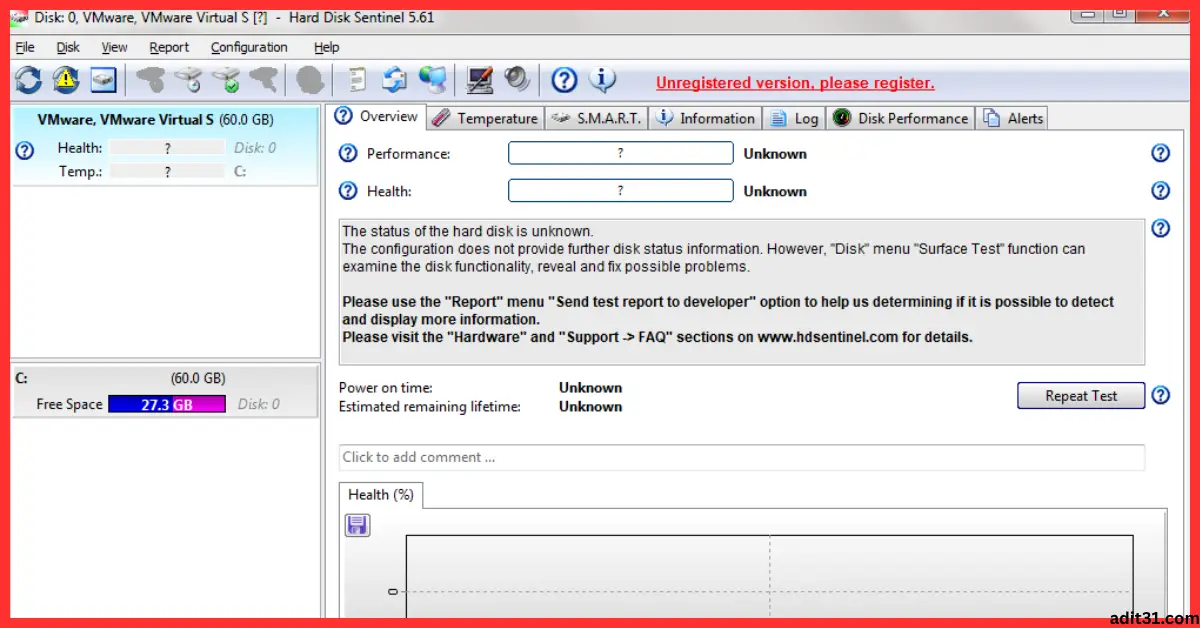
Task: Open the Information tab
Action: pos(705,118)
